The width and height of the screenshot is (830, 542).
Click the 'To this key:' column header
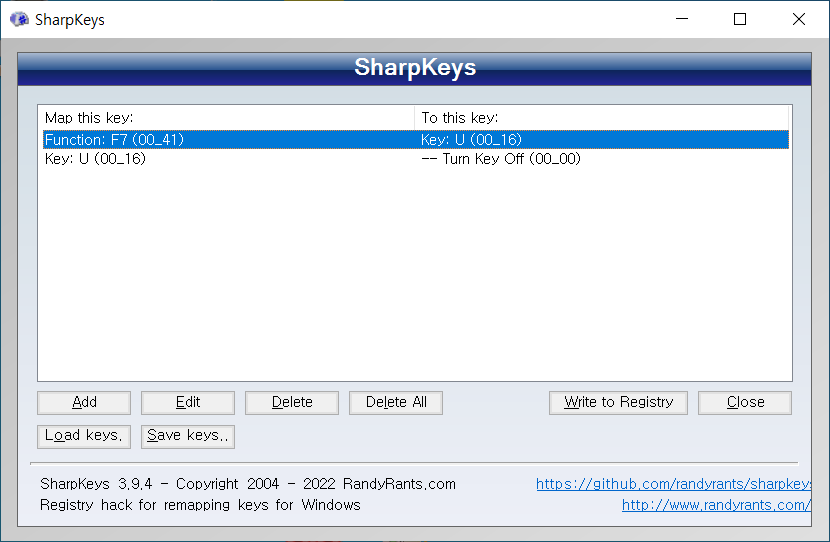(602, 118)
